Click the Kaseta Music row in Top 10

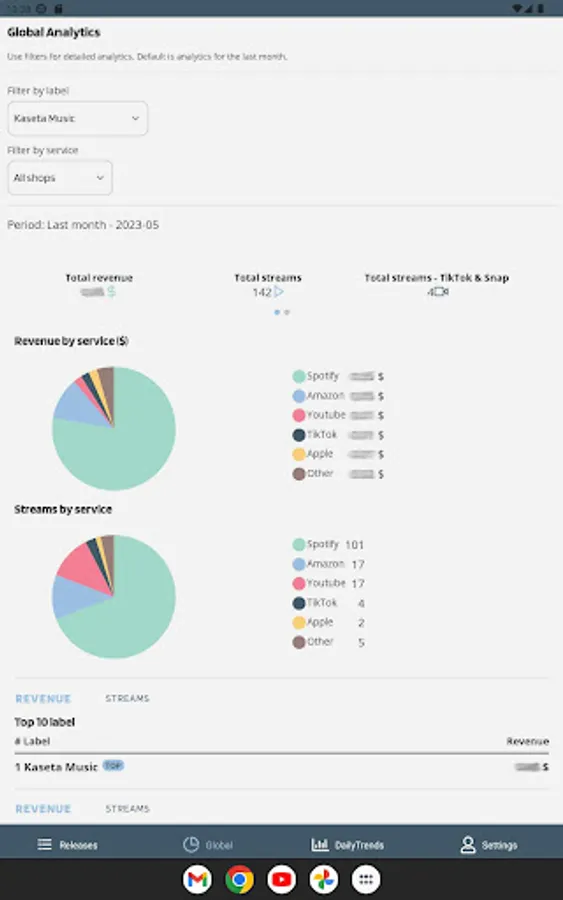click(x=281, y=767)
